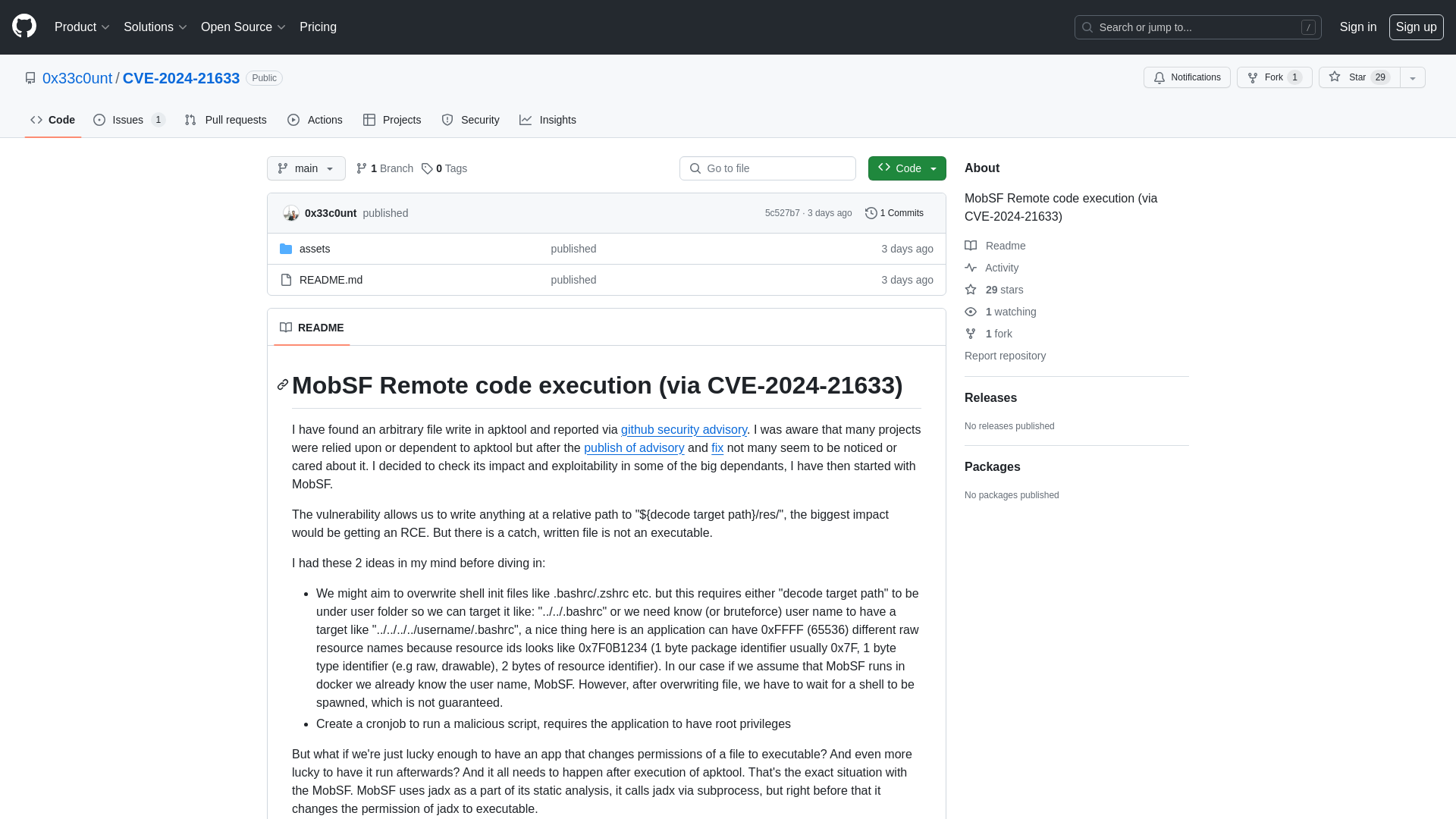View the 1 Commits history
1456x819 pixels.
[x=894, y=213]
